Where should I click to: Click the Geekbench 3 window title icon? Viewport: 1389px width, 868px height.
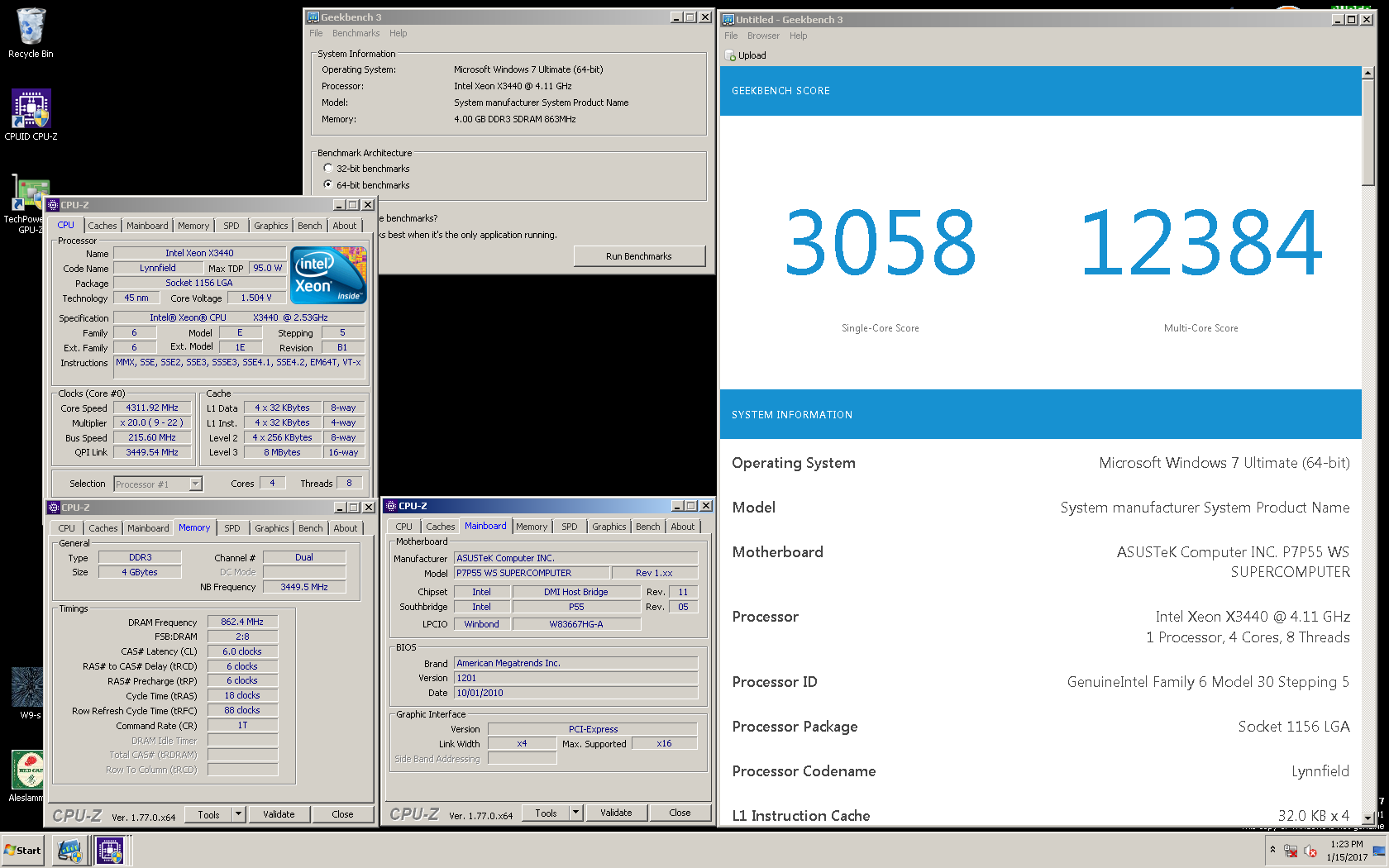click(x=313, y=17)
